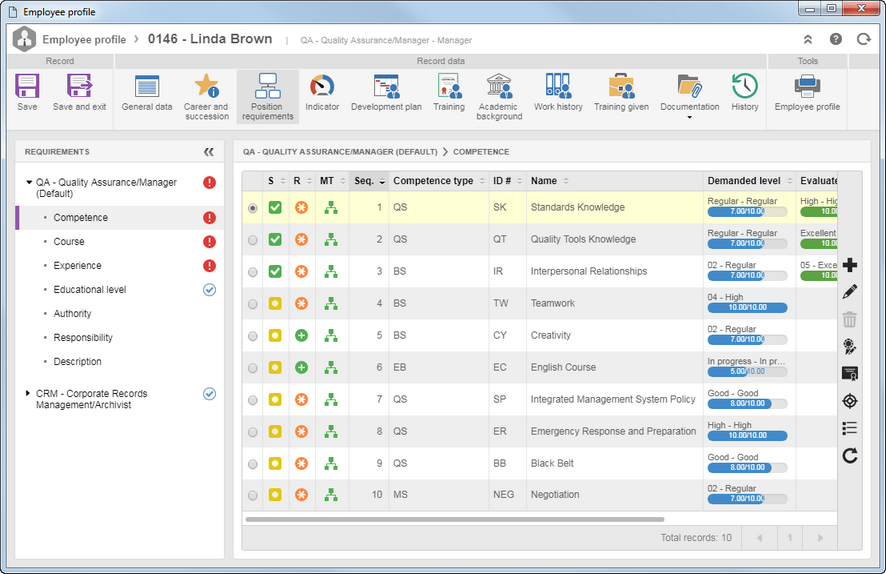Click the list view icon in the side toolbar
The image size is (886, 574).
[850, 428]
